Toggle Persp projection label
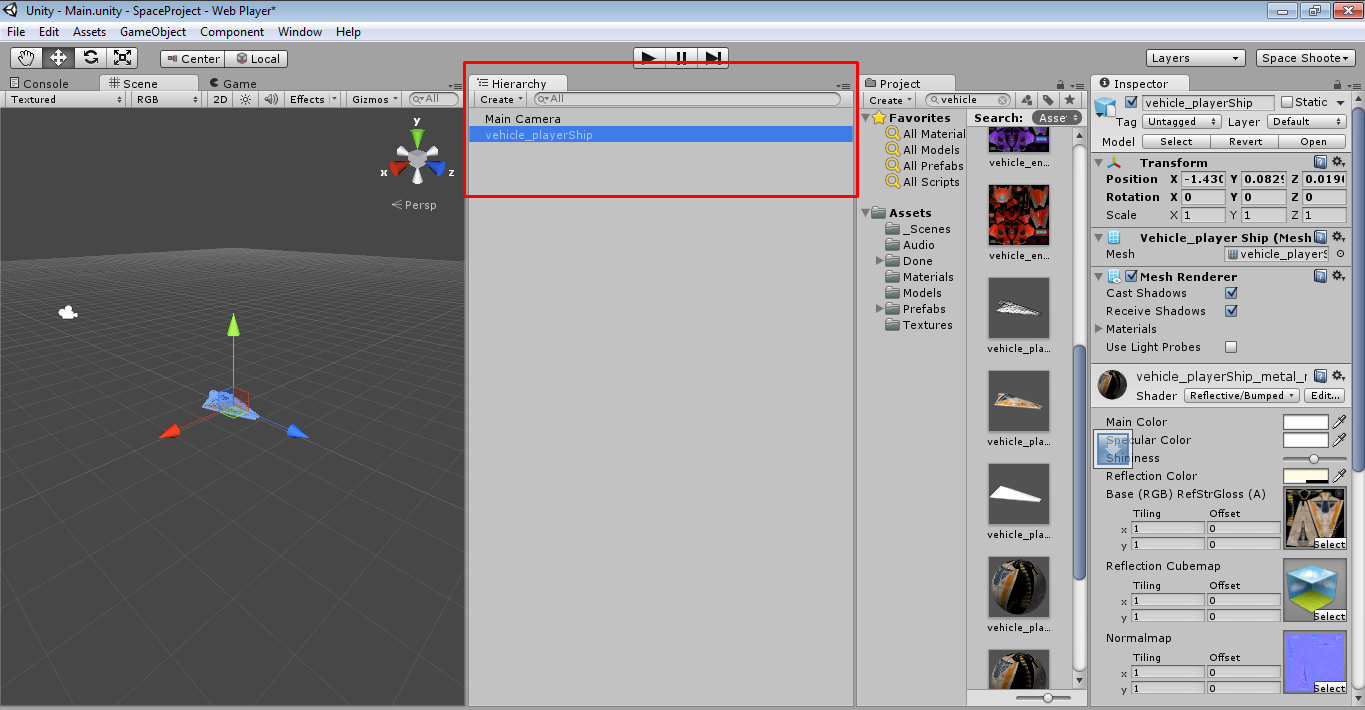Screen dimensions: 1365x710 414,205
